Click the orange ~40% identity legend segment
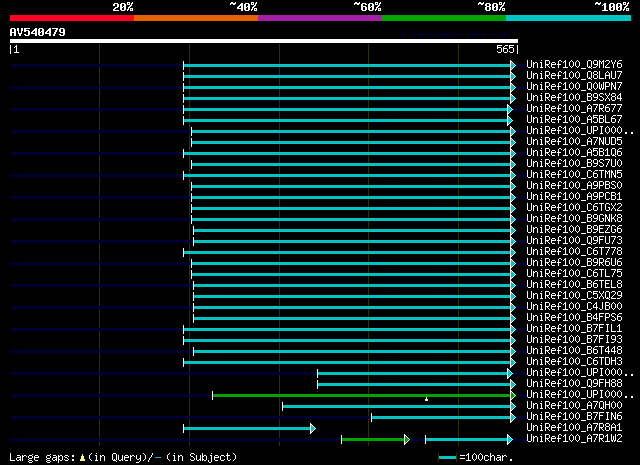Viewport: 640px width, 465px height. point(196,18)
